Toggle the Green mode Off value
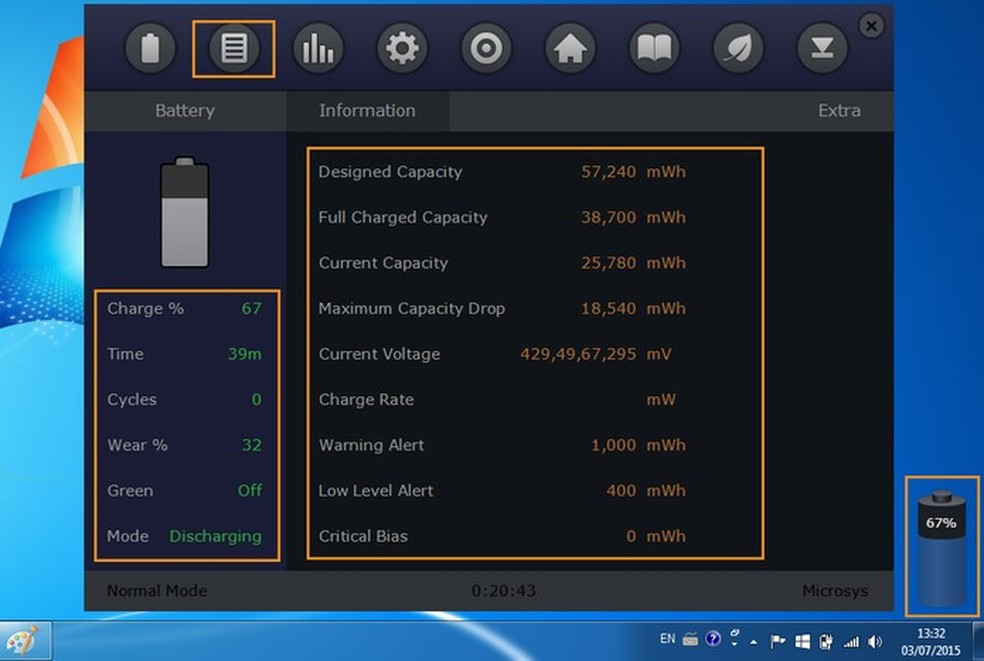This screenshot has height=661, width=984. click(x=250, y=491)
